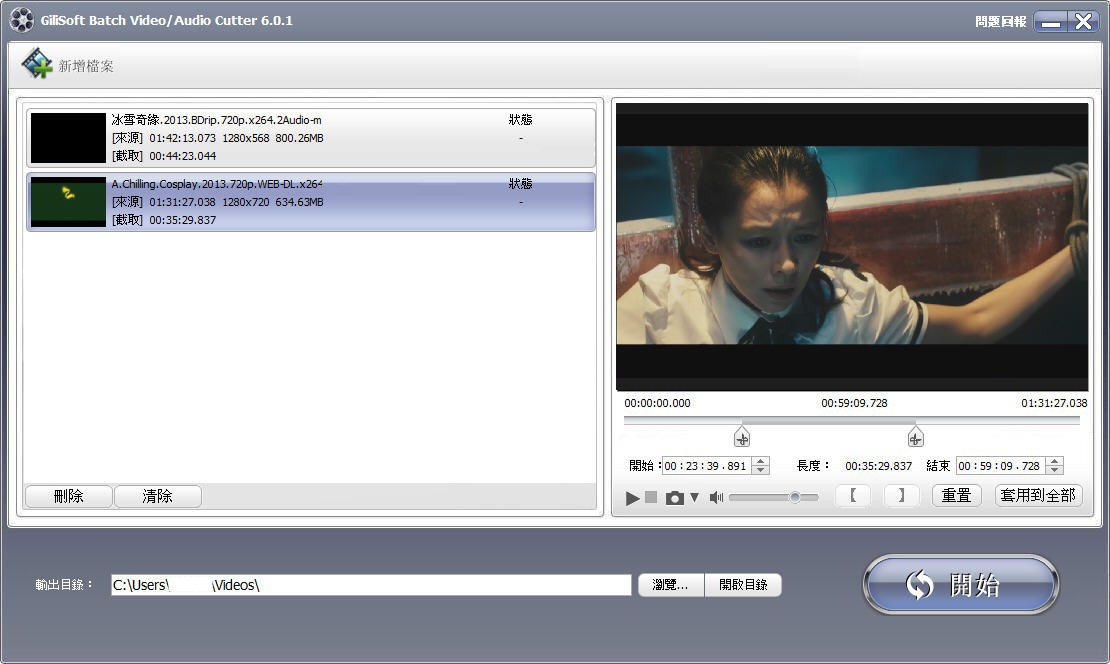Click the 開始 start button

point(961,585)
